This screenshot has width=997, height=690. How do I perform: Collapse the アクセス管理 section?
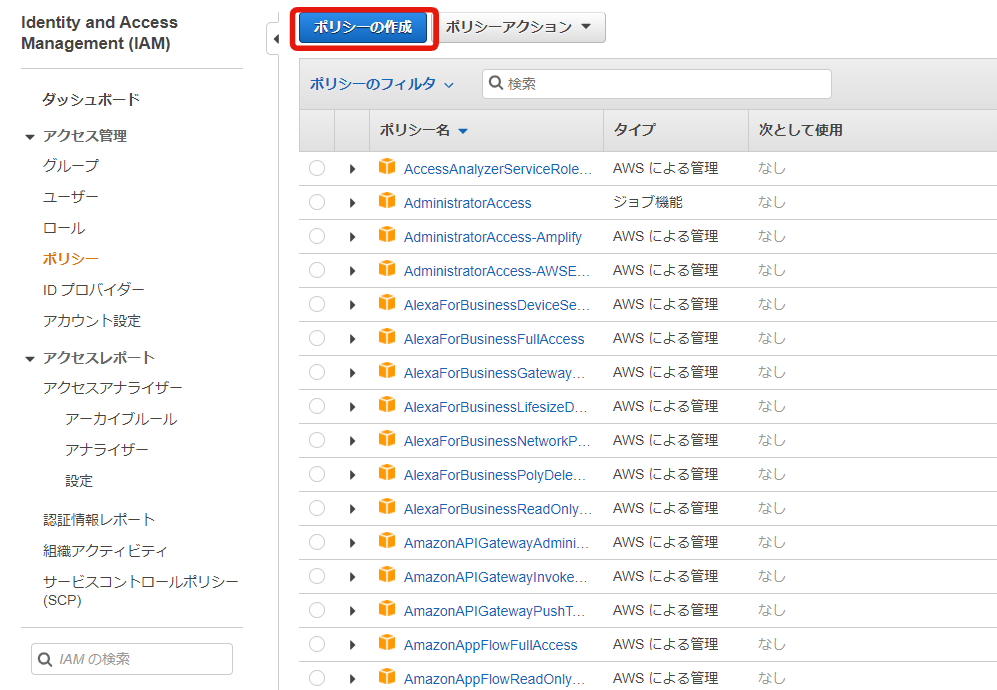coord(29,137)
